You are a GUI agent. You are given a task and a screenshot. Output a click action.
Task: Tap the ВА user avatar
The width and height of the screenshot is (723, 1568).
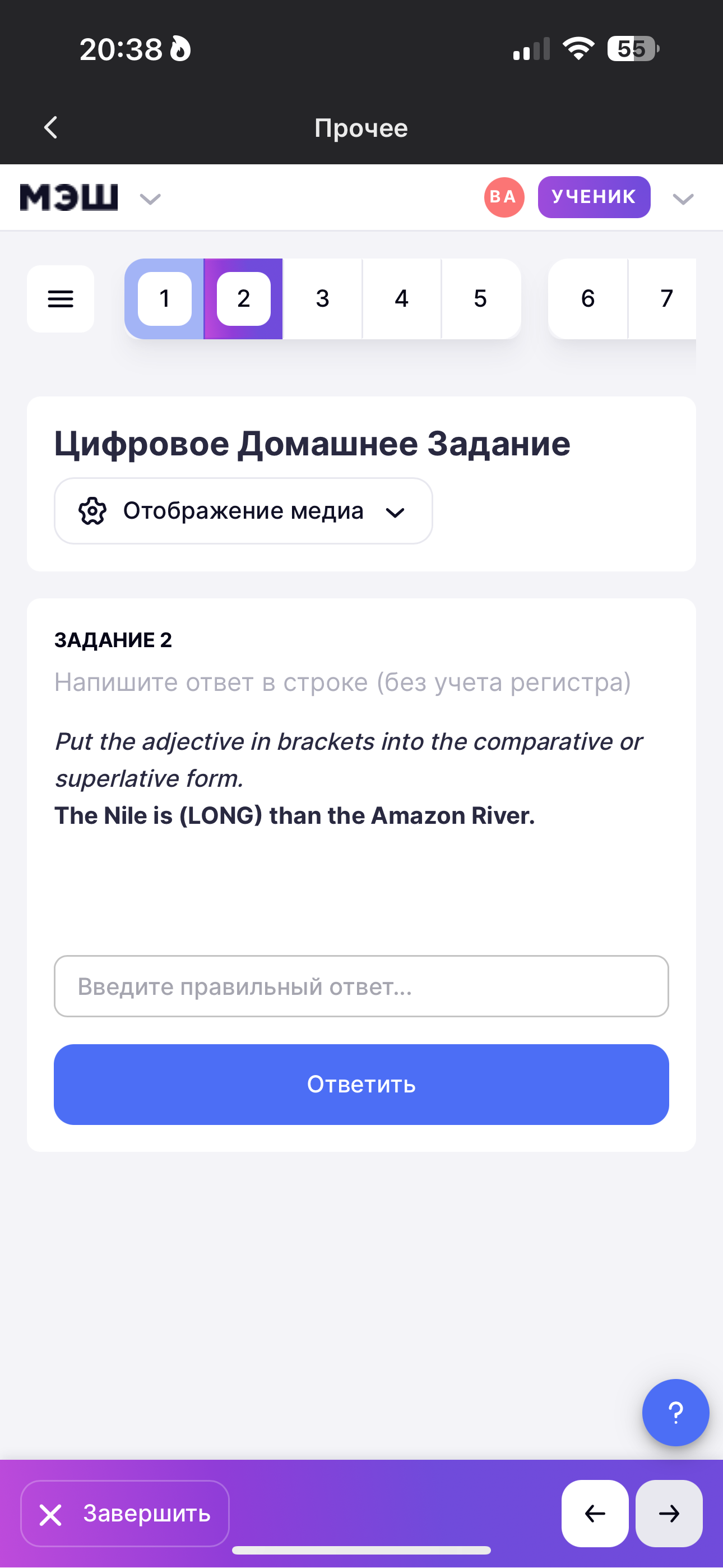coord(504,197)
